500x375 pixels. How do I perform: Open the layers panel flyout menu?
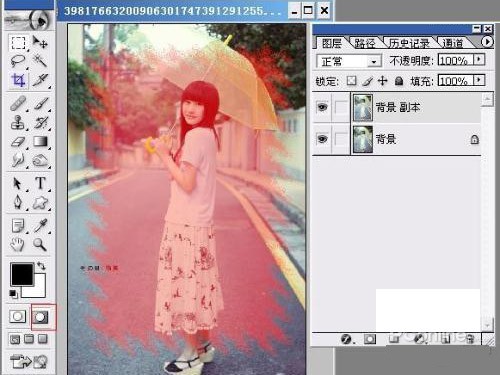pos(487,42)
